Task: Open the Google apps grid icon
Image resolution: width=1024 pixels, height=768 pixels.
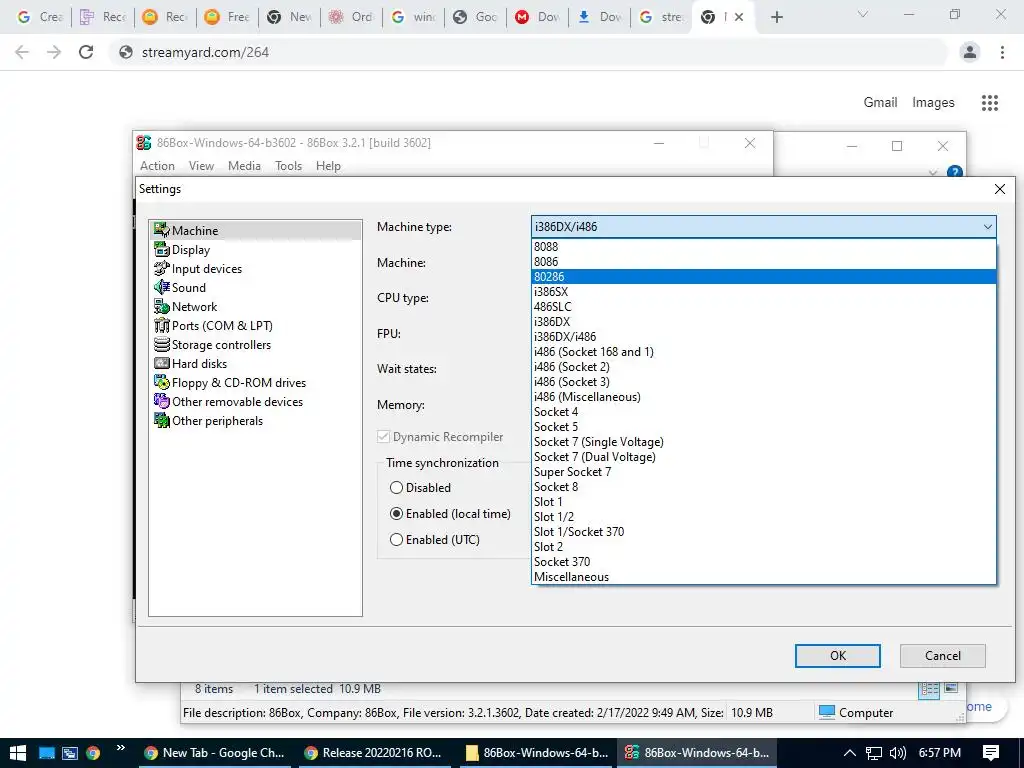Action: tap(989, 103)
